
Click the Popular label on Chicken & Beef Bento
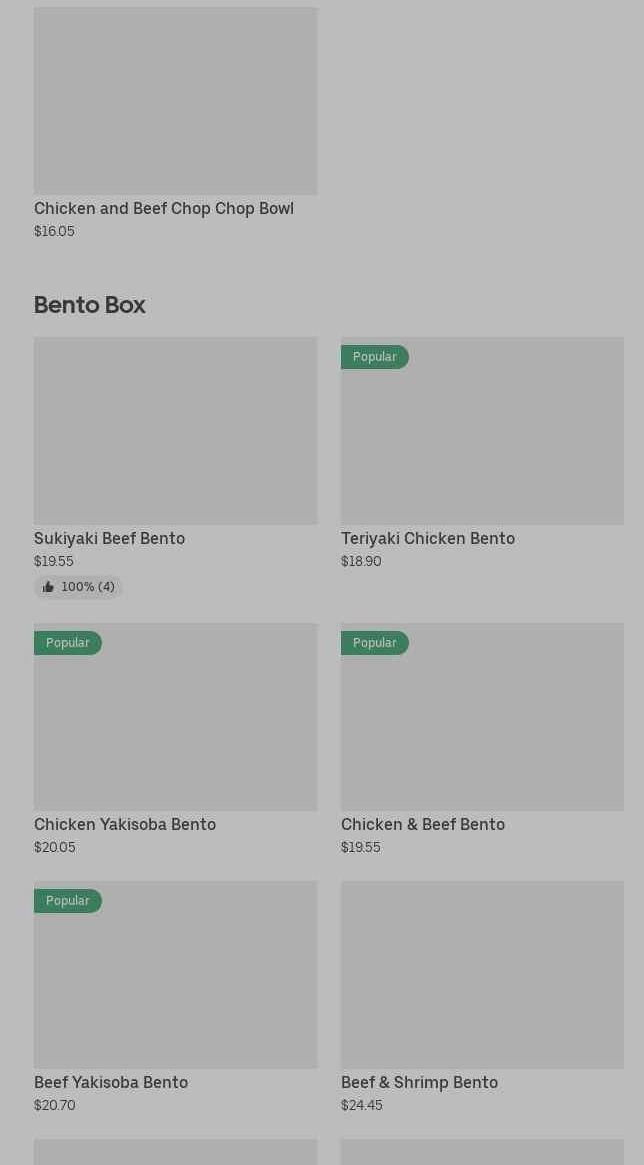374,643
